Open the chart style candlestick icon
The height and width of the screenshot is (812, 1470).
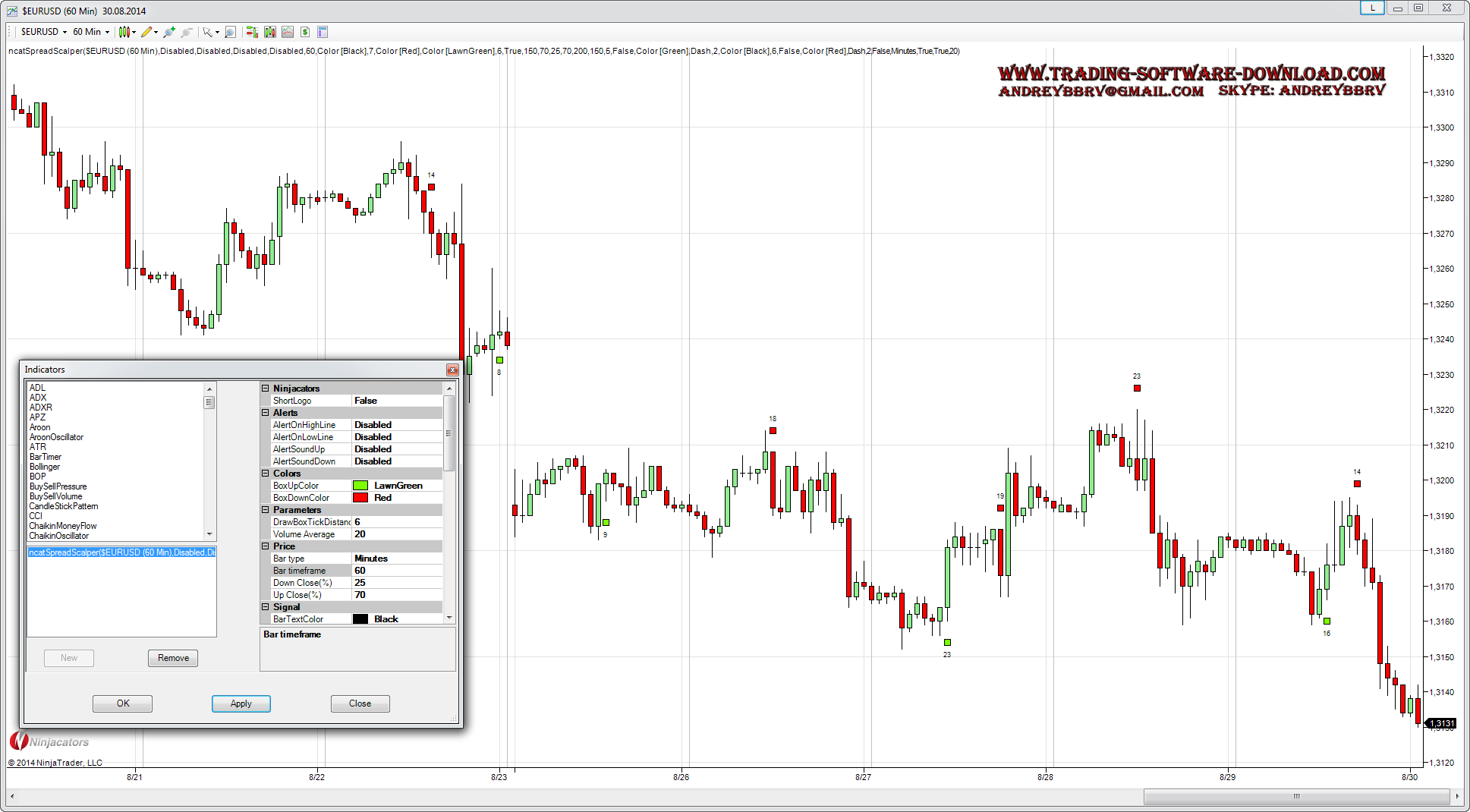pyautogui.click(x=124, y=32)
